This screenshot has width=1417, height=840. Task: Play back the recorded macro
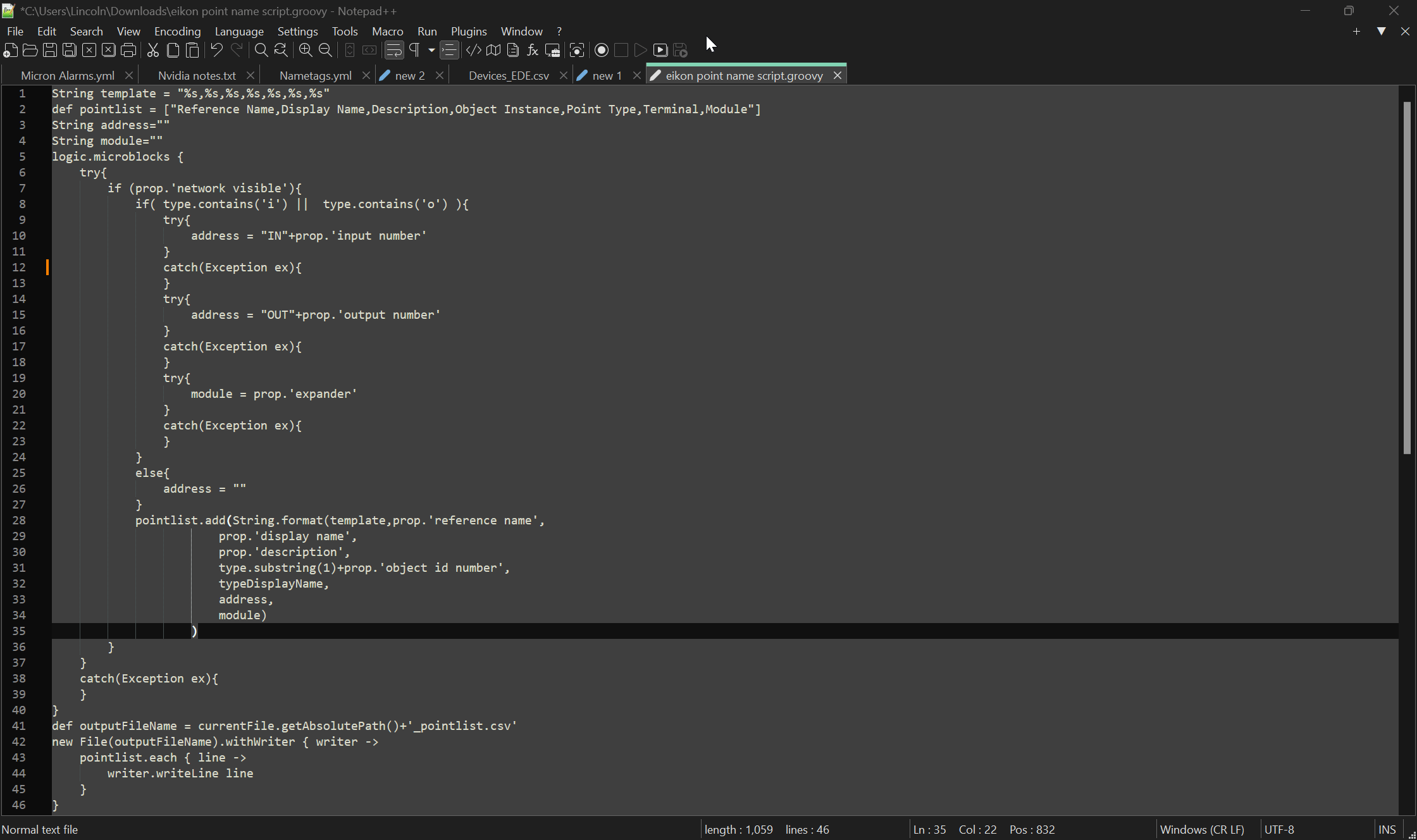[641, 50]
